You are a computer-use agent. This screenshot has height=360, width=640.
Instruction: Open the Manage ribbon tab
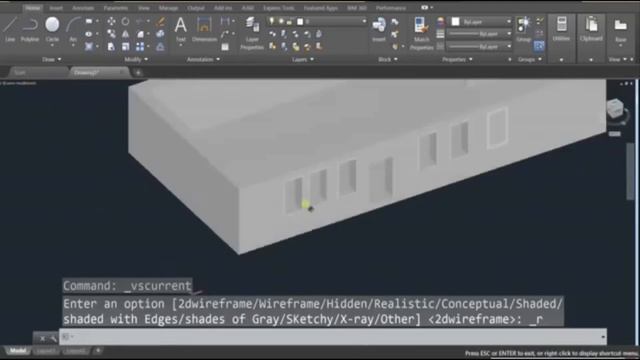pos(168,8)
